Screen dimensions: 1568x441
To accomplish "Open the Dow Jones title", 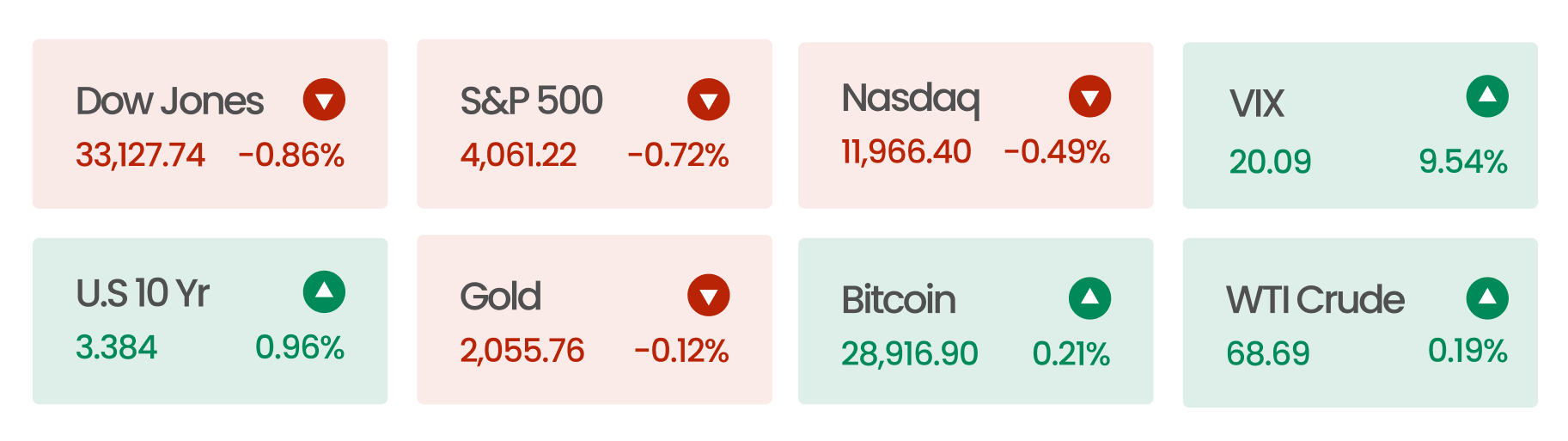I will click(x=169, y=101).
